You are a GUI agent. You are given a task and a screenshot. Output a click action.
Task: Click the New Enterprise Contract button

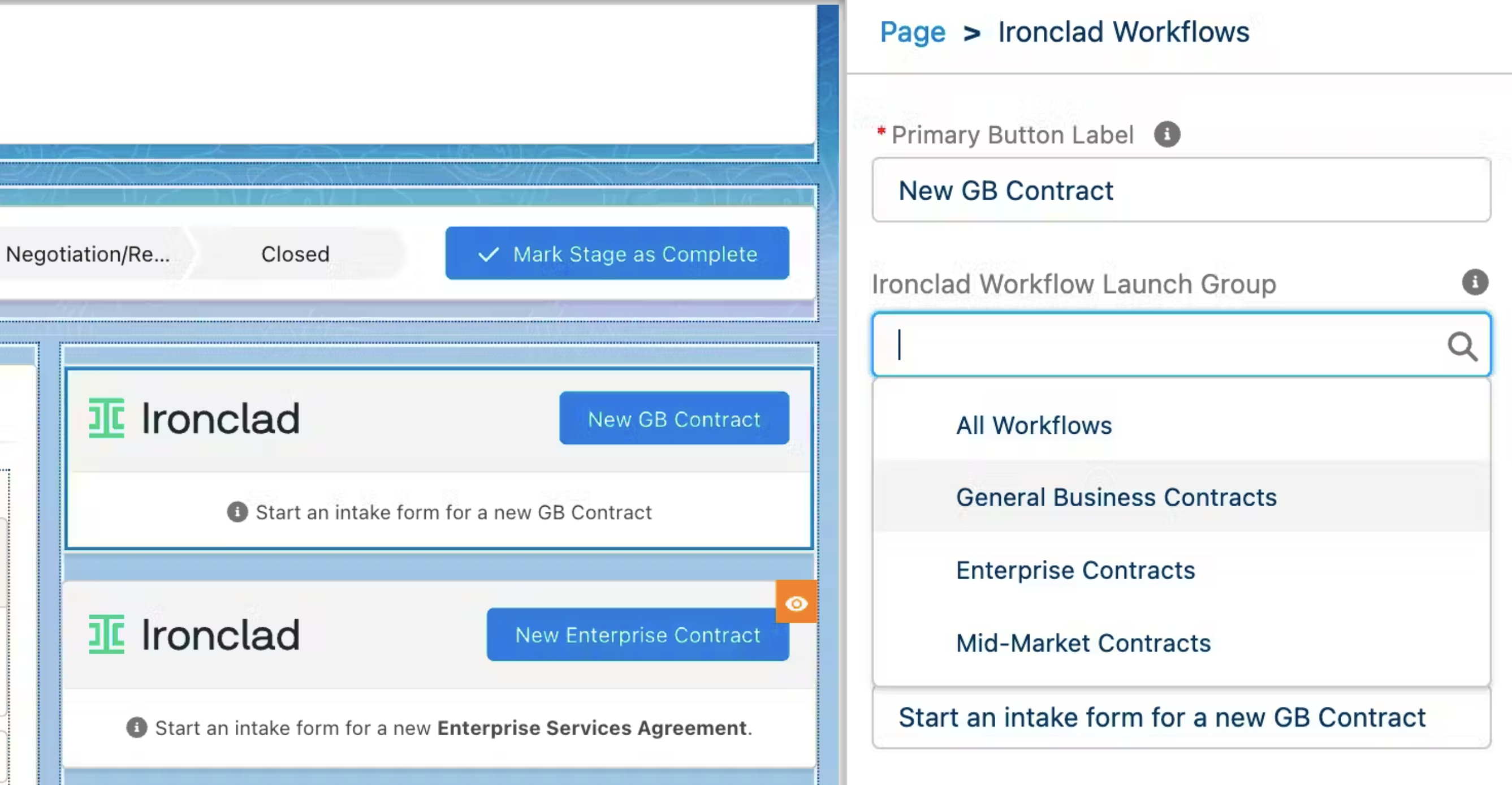coord(637,634)
